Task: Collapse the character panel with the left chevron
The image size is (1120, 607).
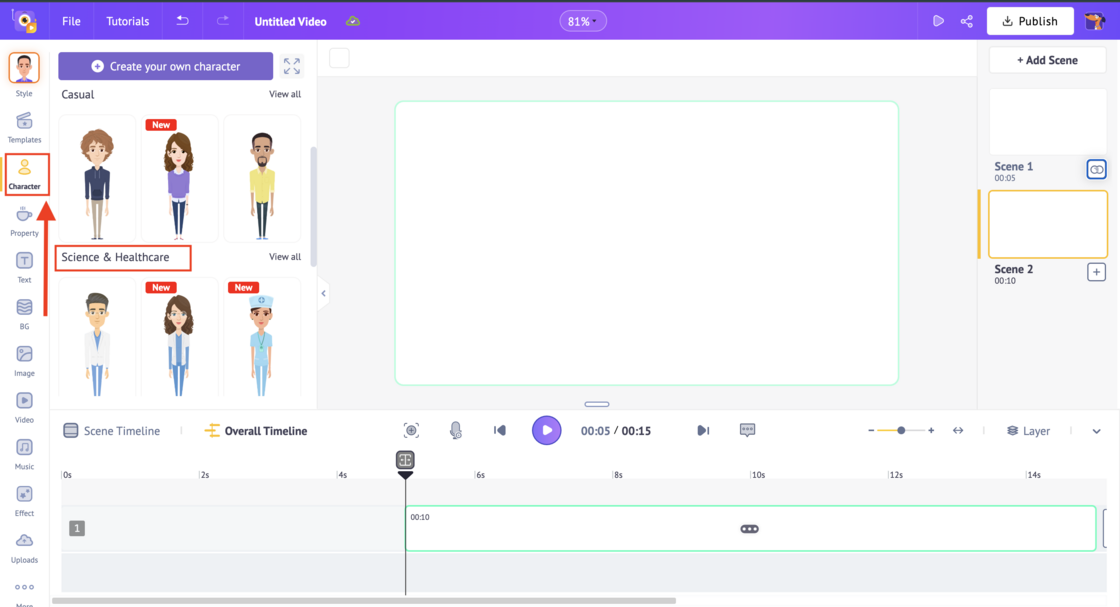Action: click(x=323, y=294)
